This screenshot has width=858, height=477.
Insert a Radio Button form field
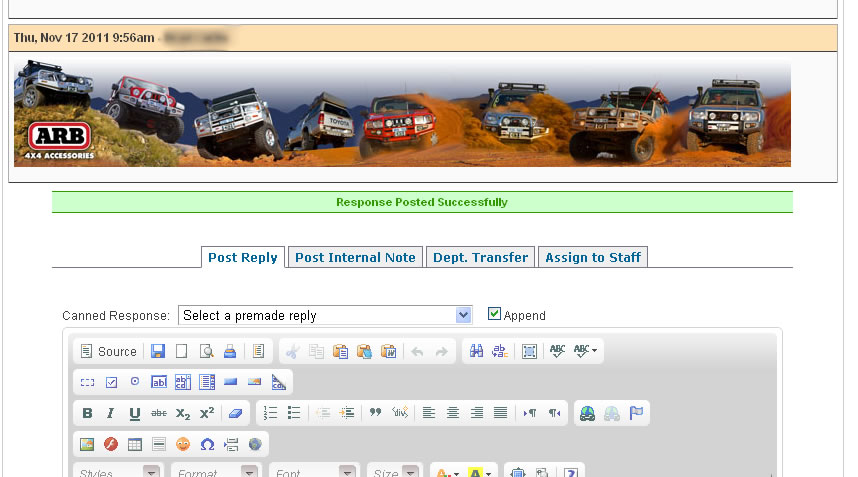pos(135,382)
